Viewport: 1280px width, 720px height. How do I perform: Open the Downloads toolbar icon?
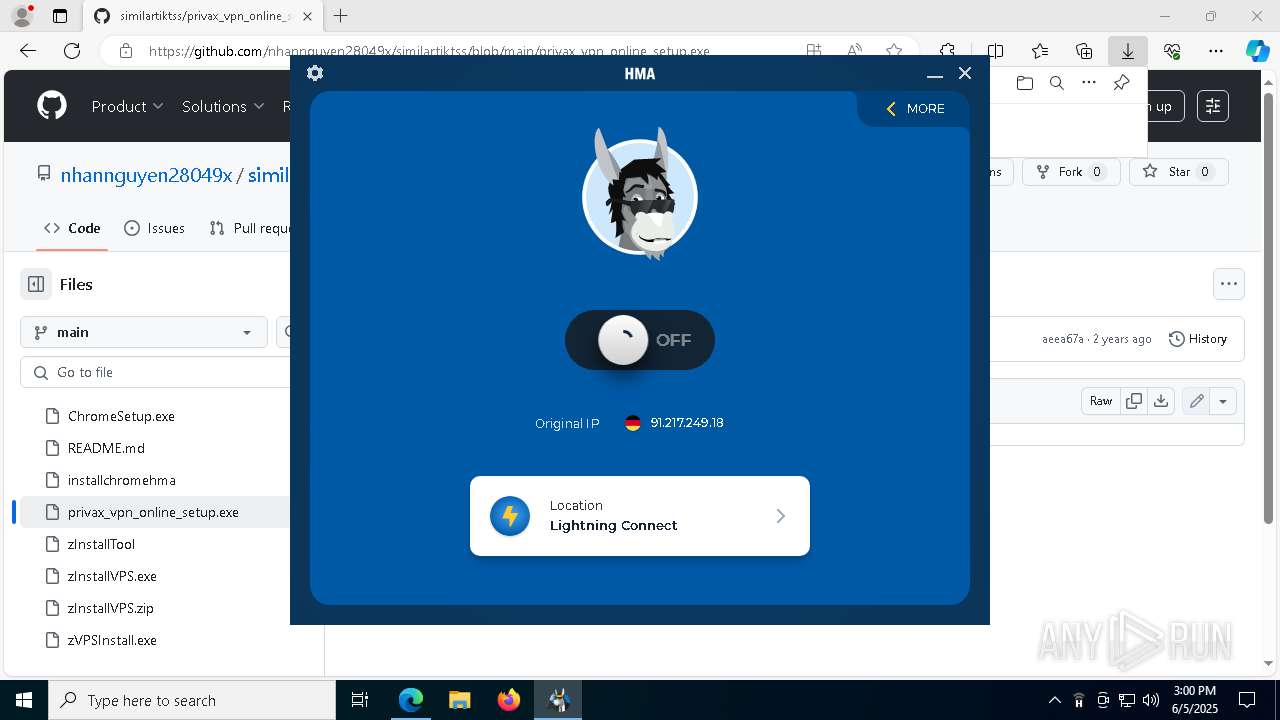pos(1128,51)
